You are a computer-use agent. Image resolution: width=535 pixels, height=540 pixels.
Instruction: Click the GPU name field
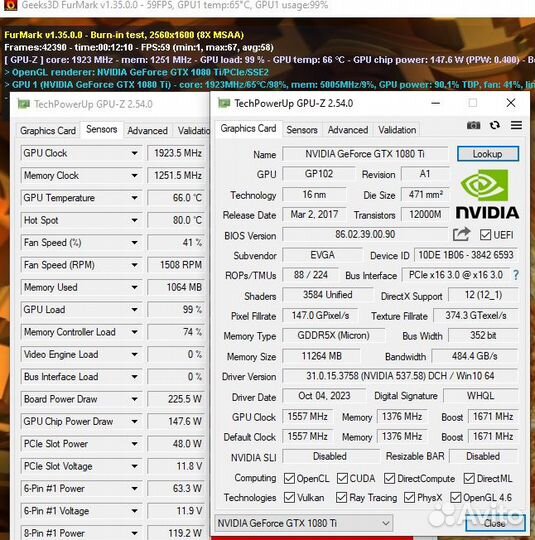click(x=365, y=154)
